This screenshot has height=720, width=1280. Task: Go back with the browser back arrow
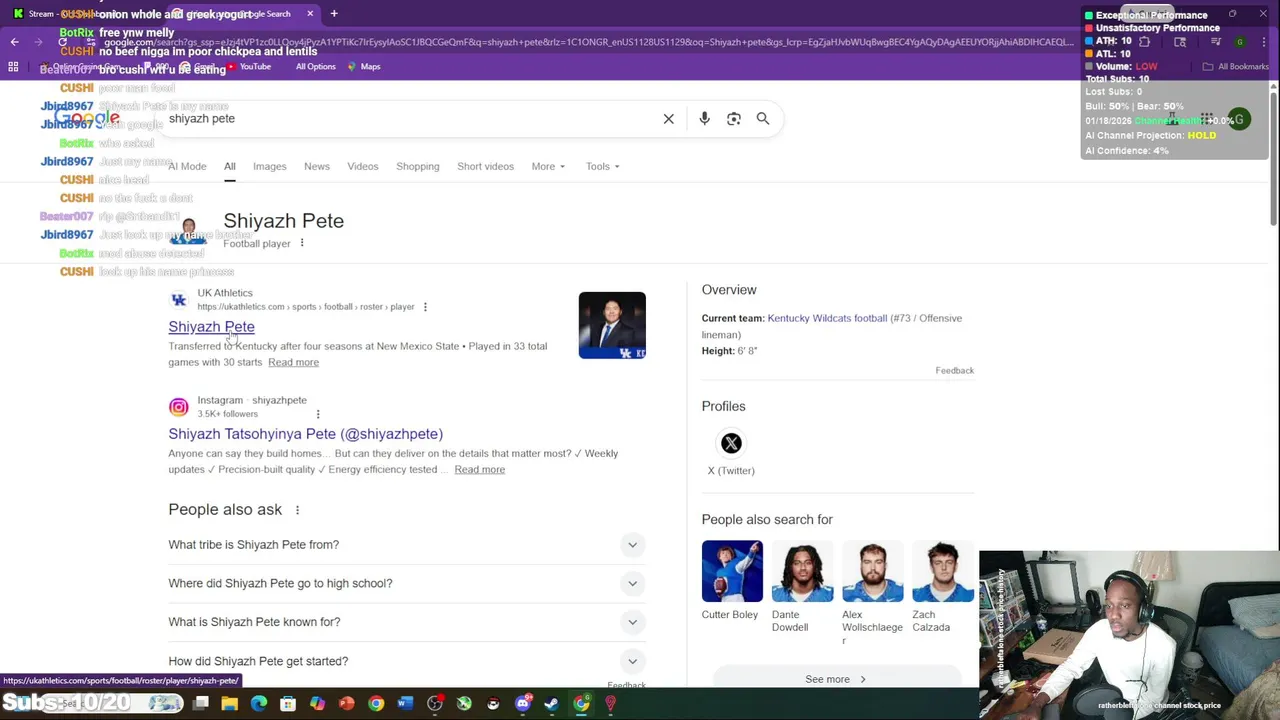pyautogui.click(x=15, y=42)
